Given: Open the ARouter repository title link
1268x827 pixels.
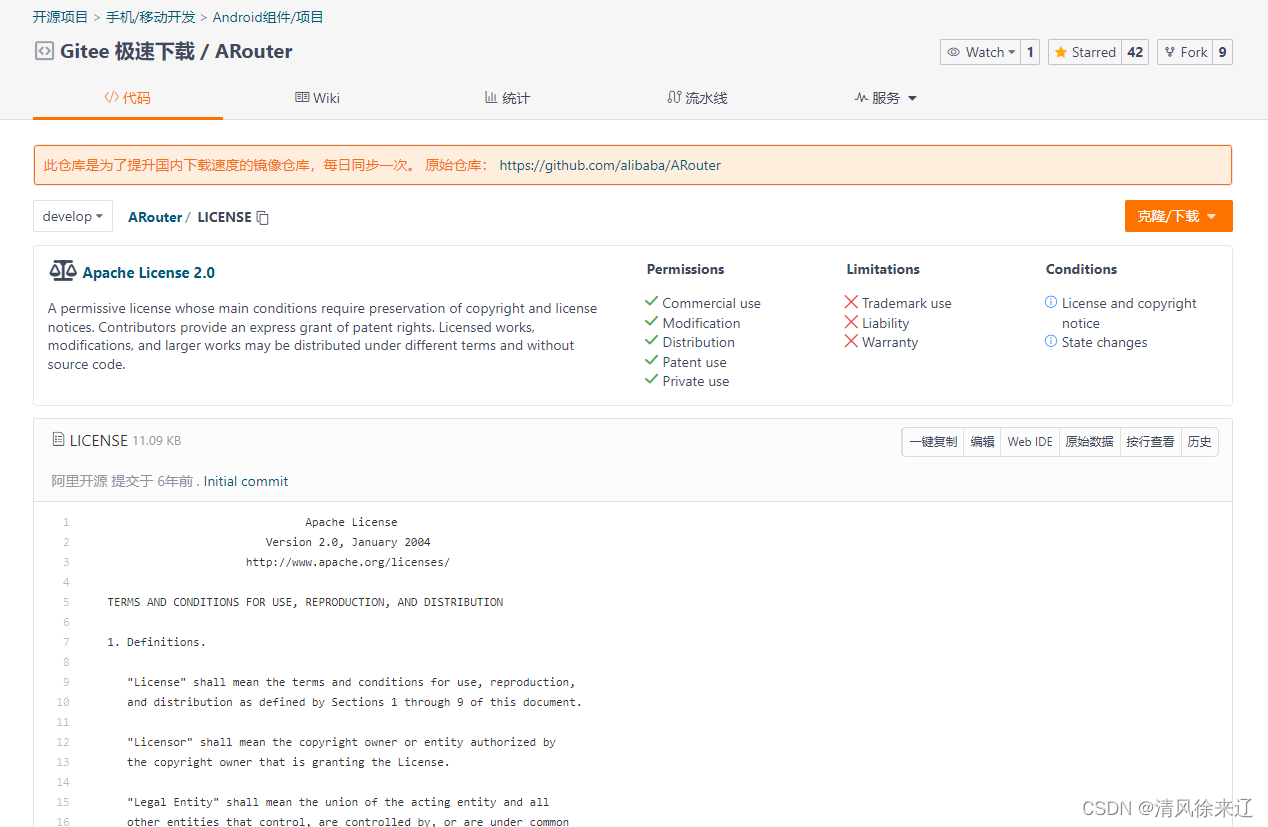Looking at the screenshot, I should (253, 51).
